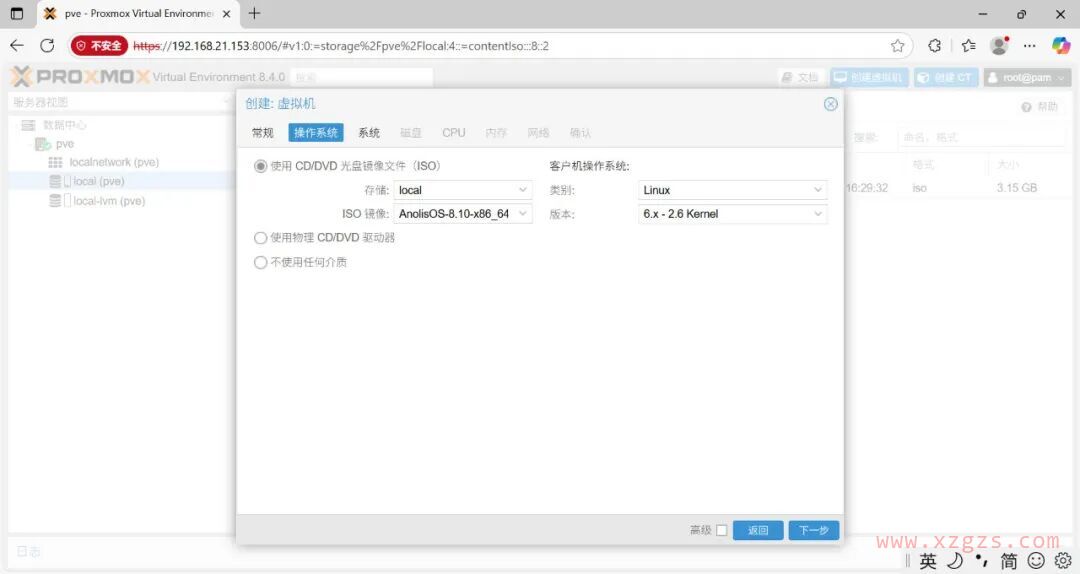Click 创建 CT button in header
This screenshot has width=1080, height=574.
[946, 77]
